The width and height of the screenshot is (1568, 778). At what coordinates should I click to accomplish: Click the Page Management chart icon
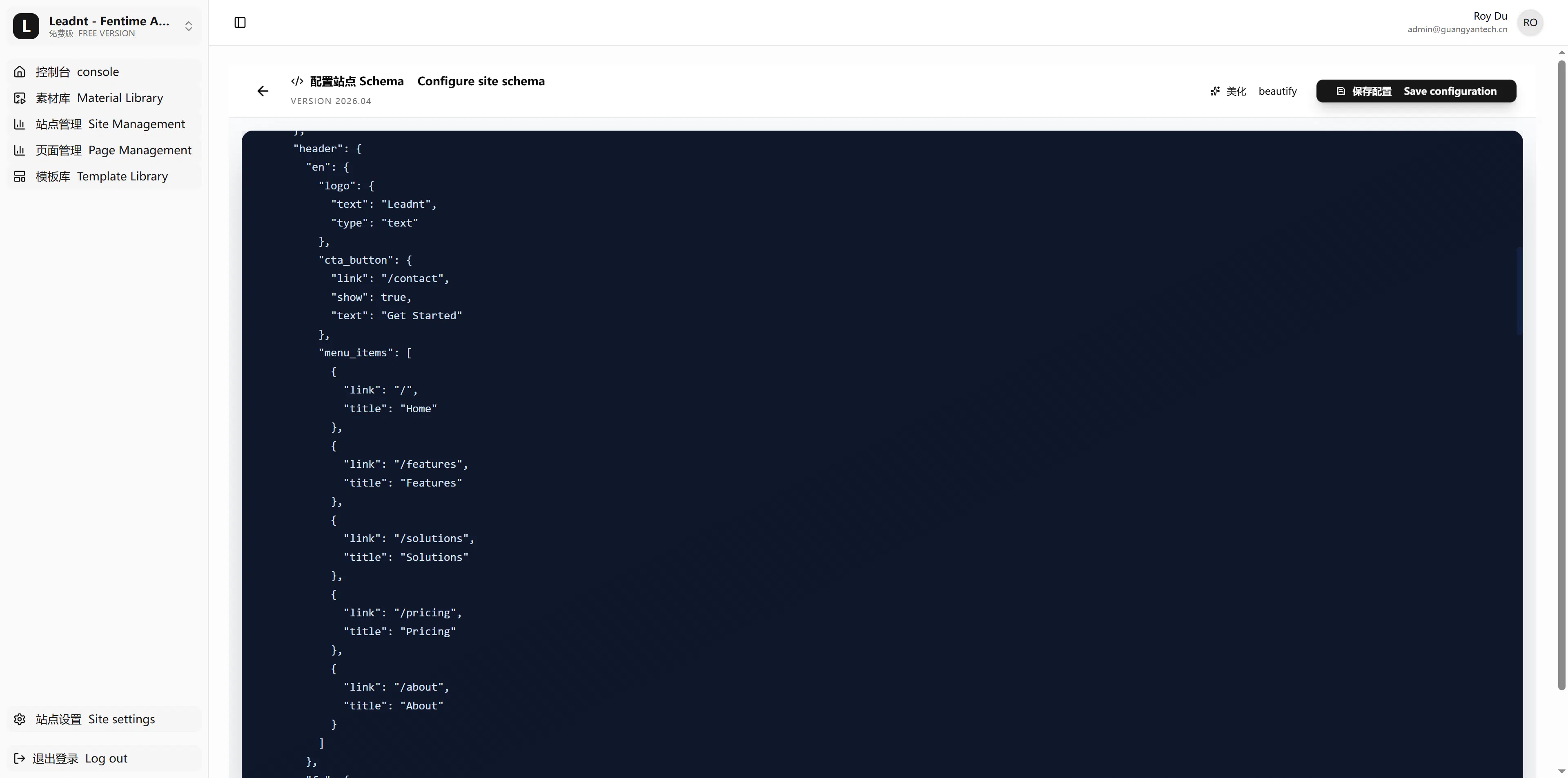click(x=20, y=150)
